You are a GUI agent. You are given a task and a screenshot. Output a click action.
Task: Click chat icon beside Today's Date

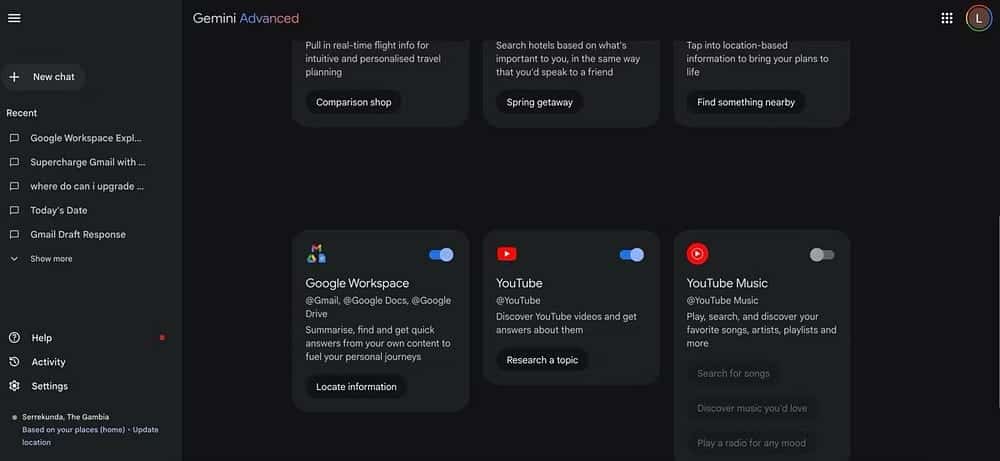click(x=14, y=210)
